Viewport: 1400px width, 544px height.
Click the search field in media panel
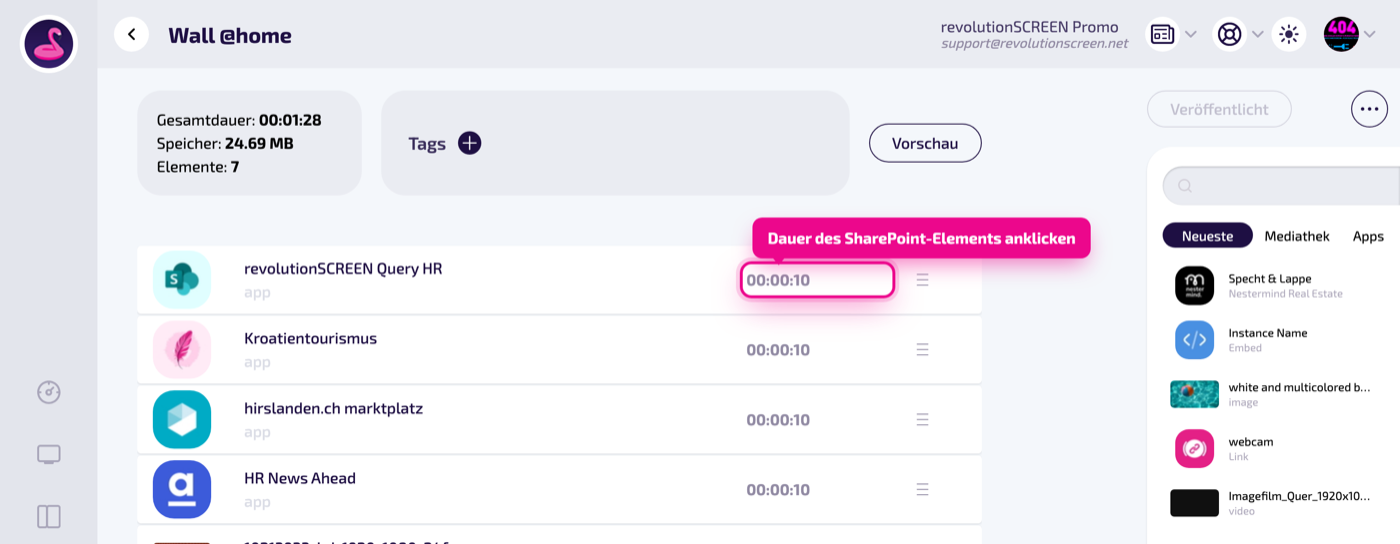pos(1281,186)
